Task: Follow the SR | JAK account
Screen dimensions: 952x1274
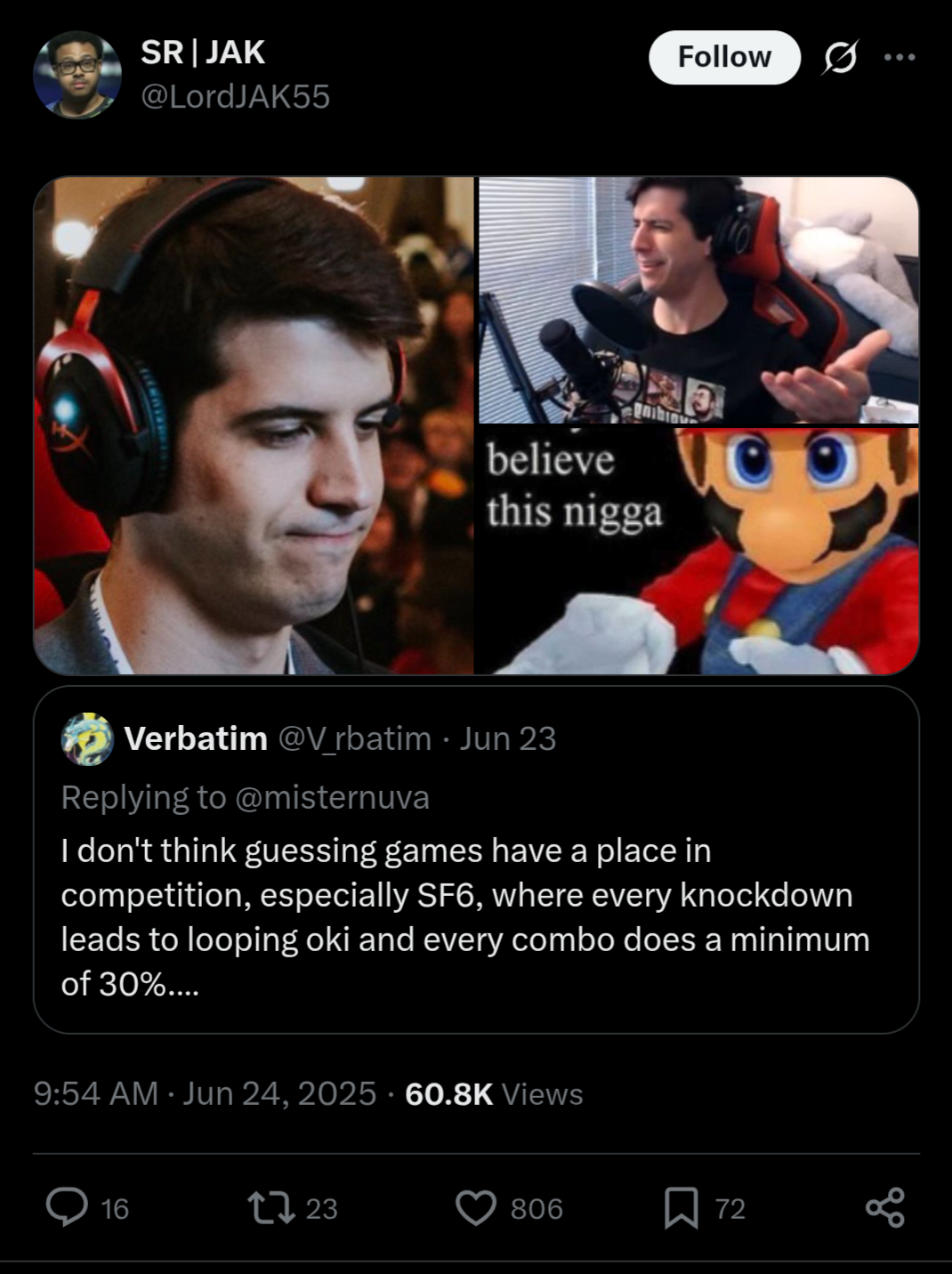Action: 724,57
